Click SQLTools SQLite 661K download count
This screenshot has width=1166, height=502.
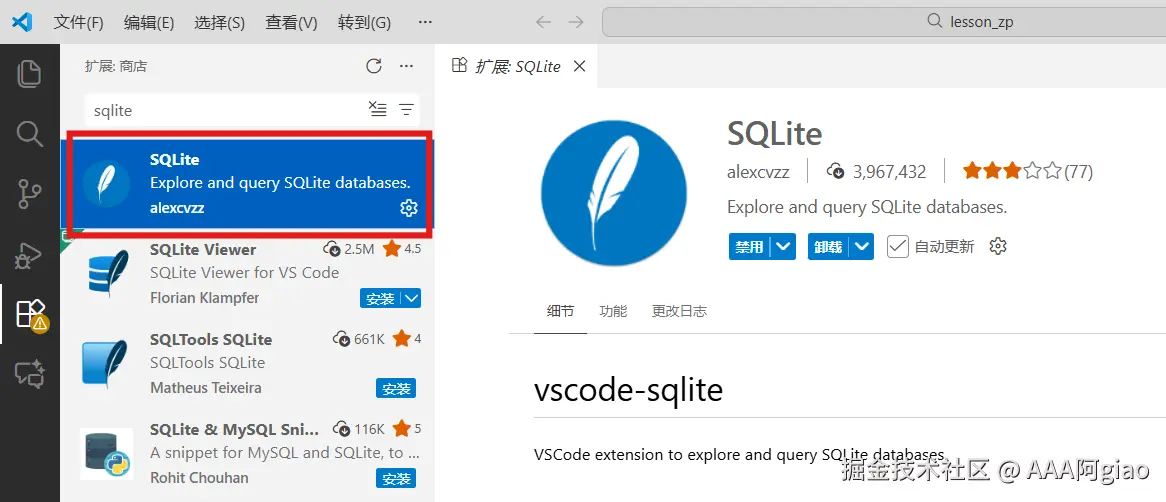(359, 339)
